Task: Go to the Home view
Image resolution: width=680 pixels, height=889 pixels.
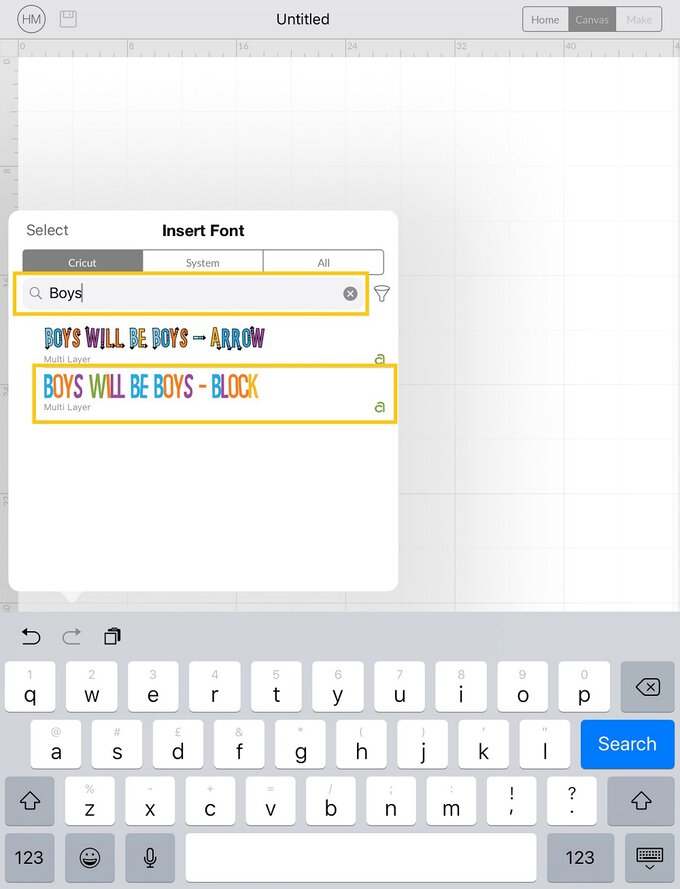Action: pyautogui.click(x=545, y=19)
